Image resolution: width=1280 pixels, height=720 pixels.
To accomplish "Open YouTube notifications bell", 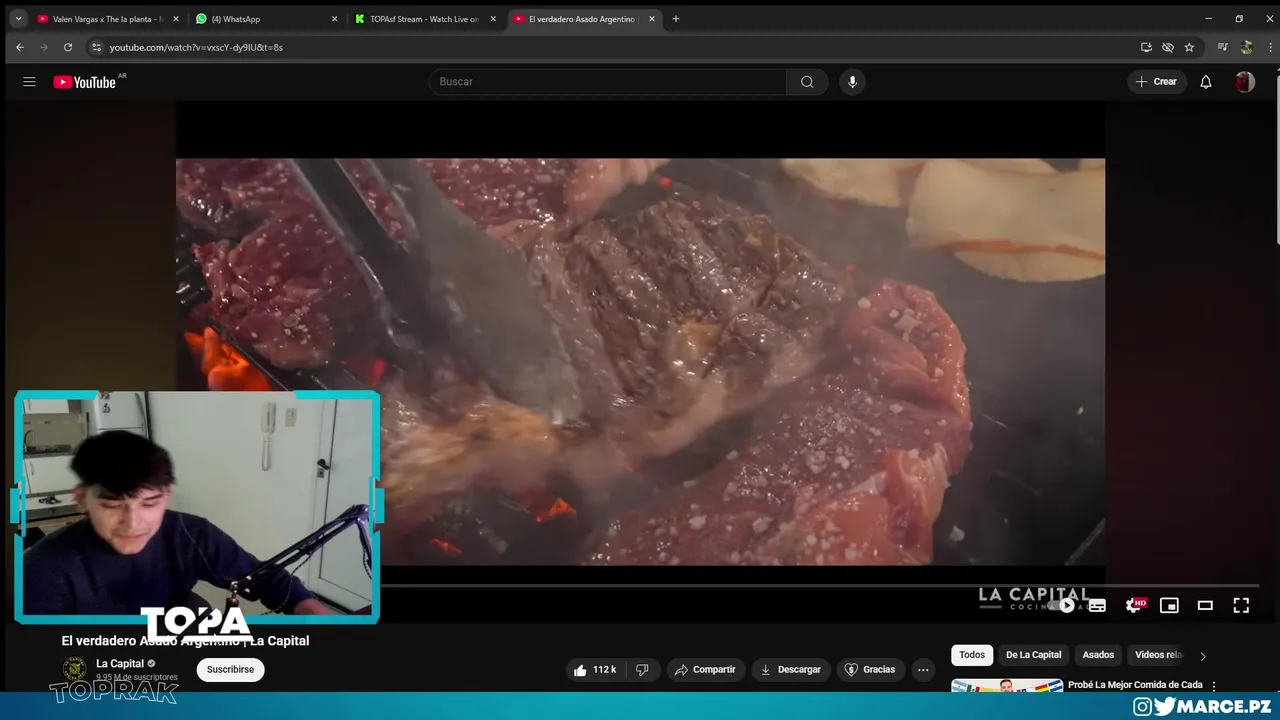I will click(x=1206, y=82).
